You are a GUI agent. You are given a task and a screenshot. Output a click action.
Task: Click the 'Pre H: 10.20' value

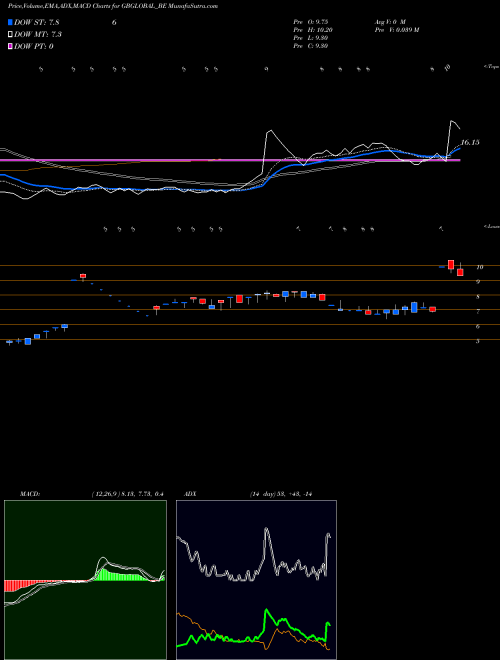[312, 30]
